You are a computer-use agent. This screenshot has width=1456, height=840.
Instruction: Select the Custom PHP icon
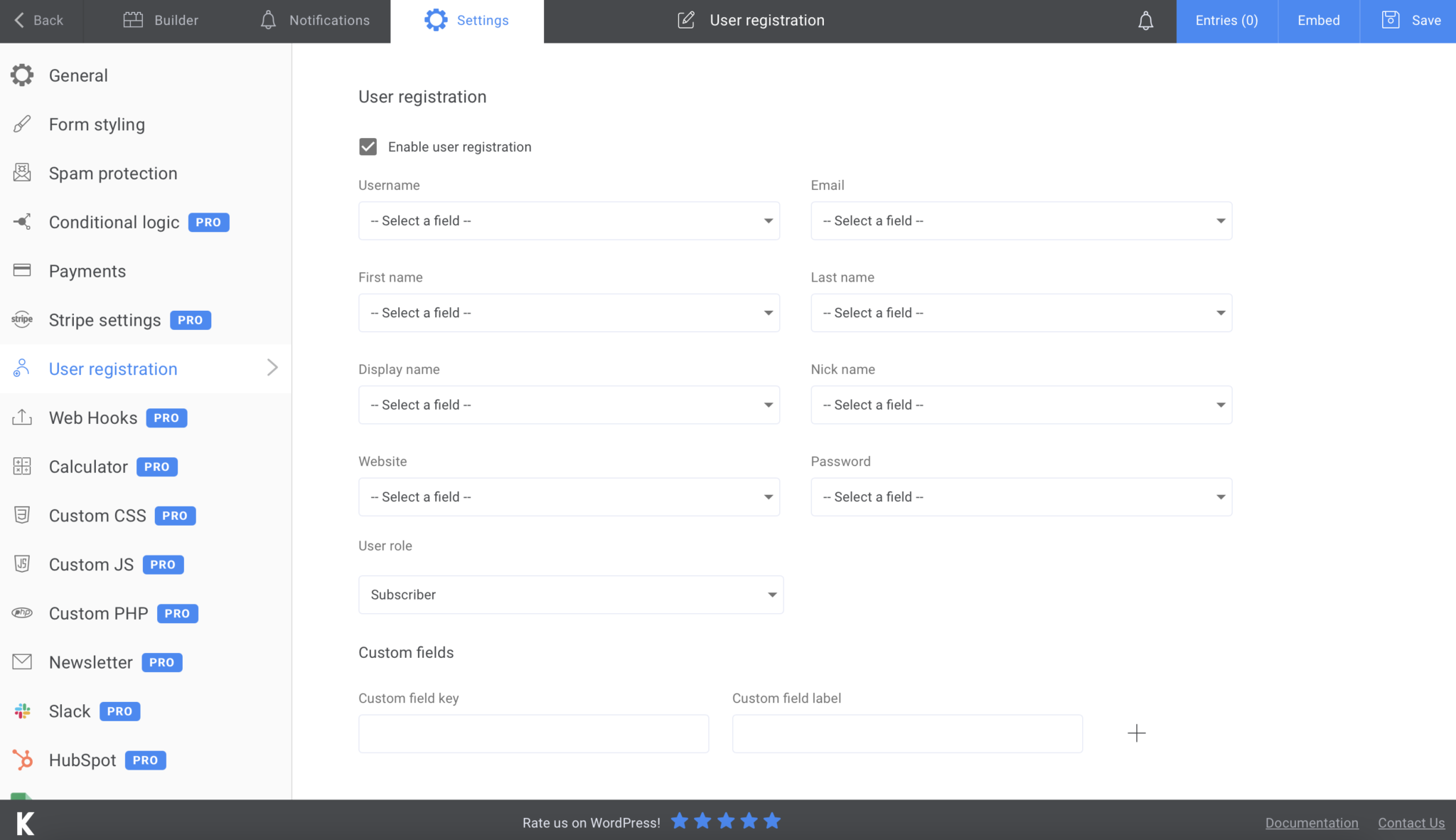tap(22, 613)
